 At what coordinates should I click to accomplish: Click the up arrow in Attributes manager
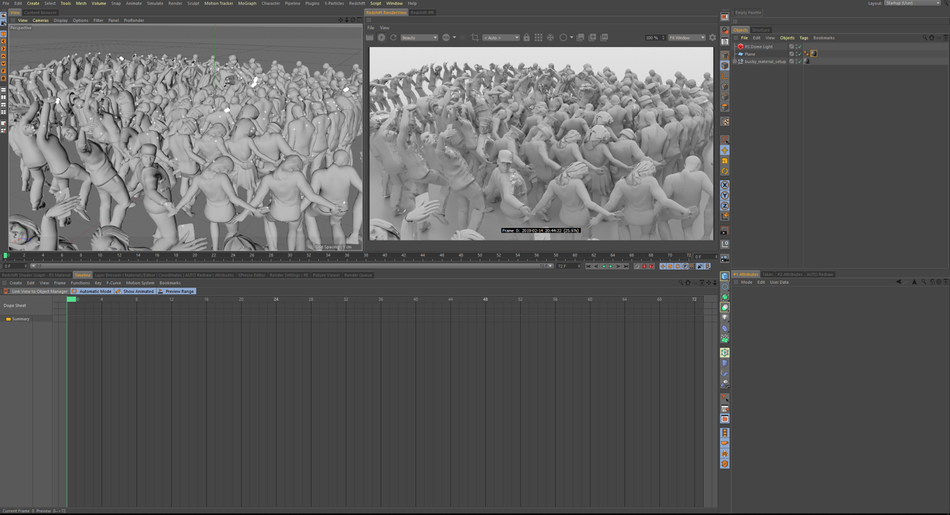pyautogui.click(x=916, y=282)
